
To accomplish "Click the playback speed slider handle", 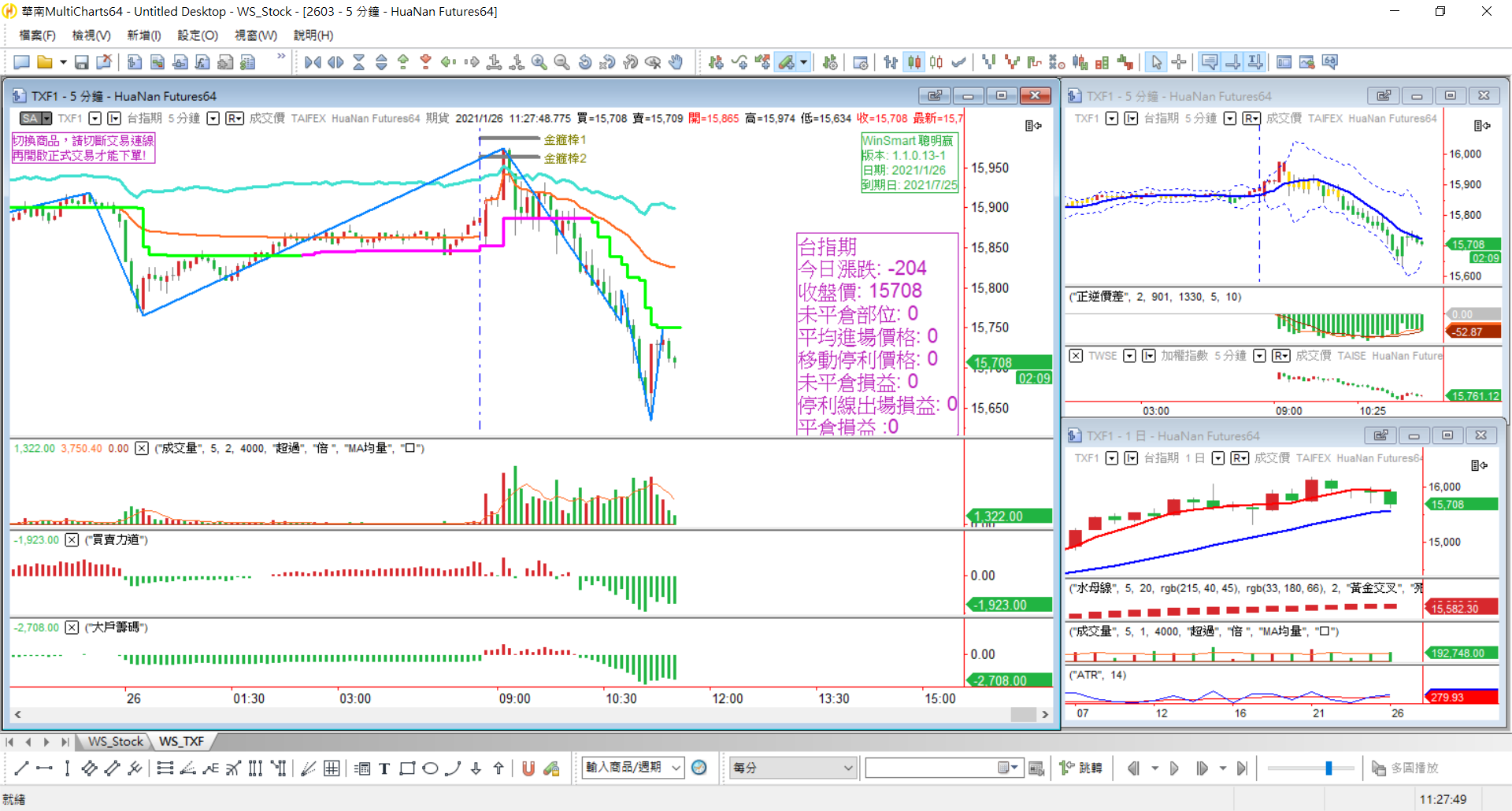I will 1329,768.
